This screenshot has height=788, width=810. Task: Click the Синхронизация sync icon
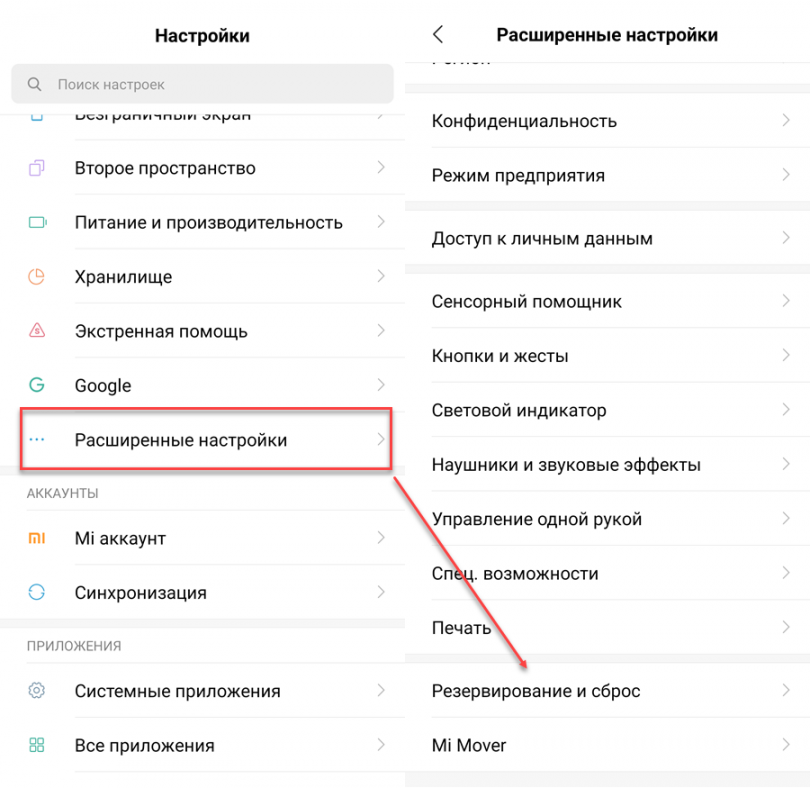pos(37,592)
